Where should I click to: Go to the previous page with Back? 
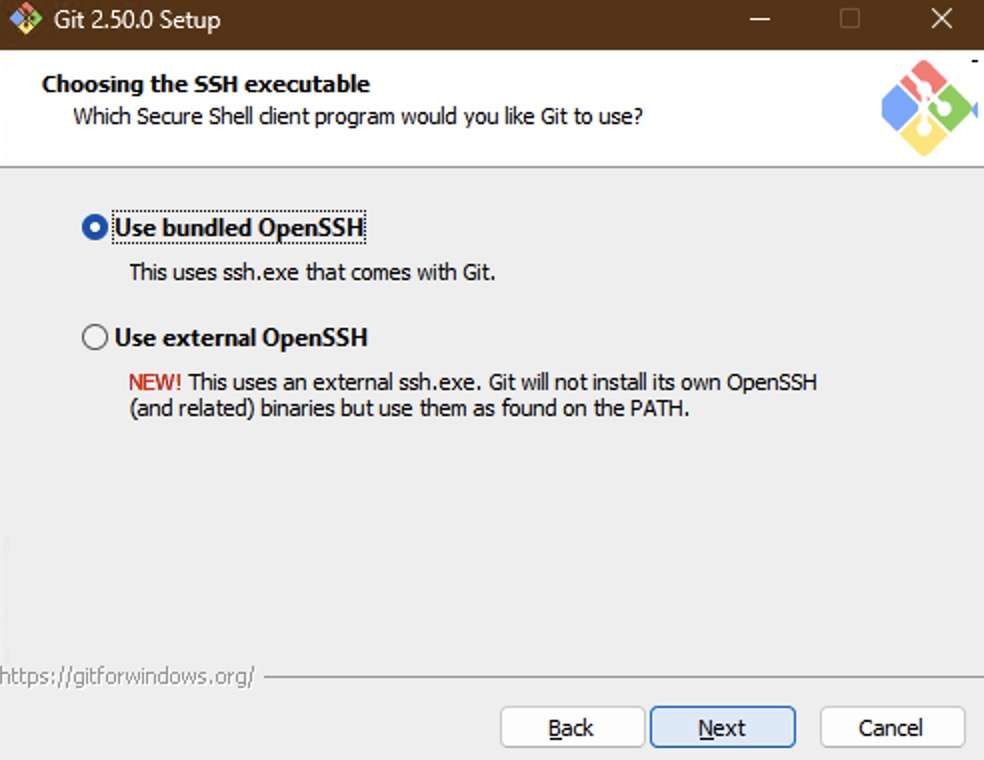(572, 727)
